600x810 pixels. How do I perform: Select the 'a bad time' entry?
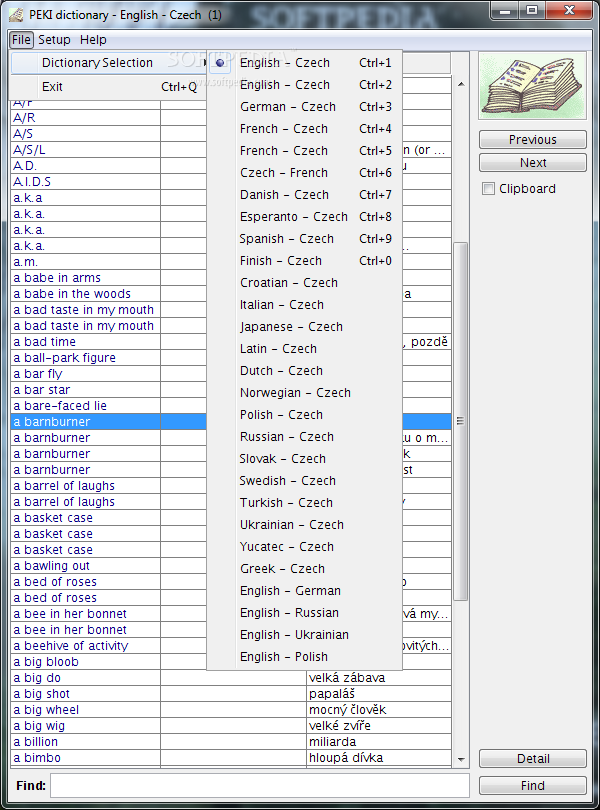click(86, 342)
